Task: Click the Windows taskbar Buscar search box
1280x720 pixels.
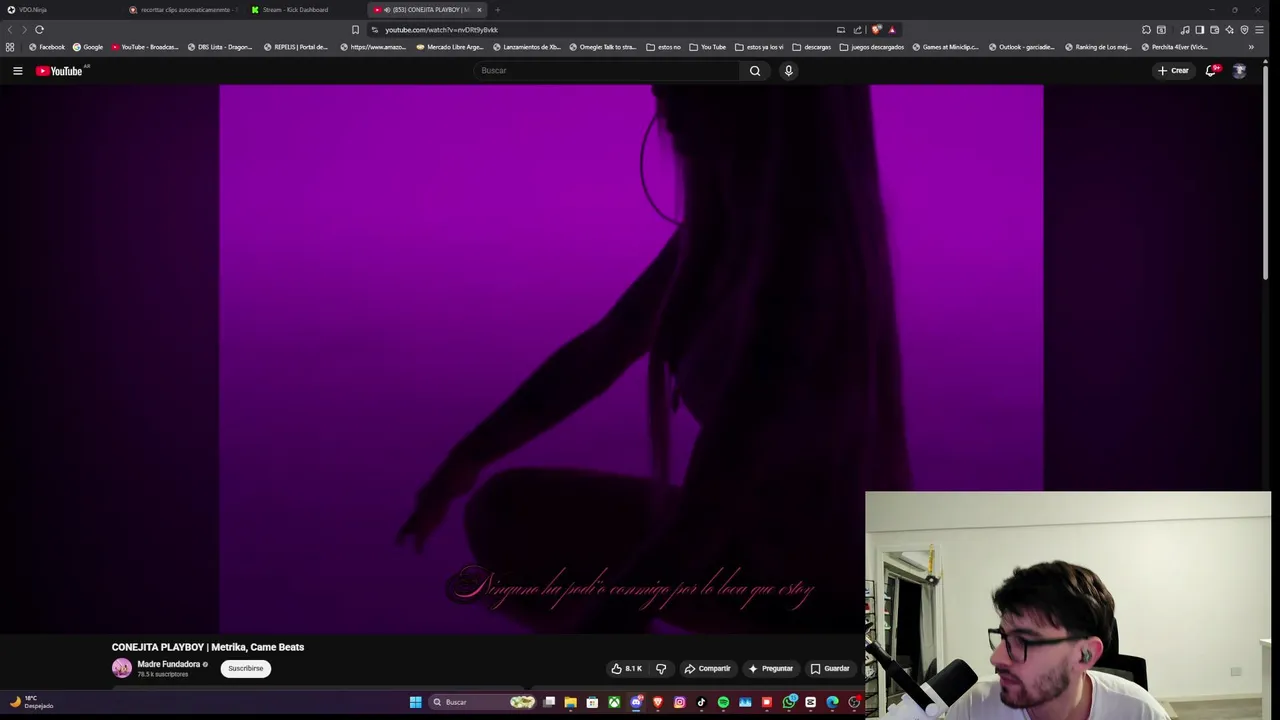Action: [482, 702]
